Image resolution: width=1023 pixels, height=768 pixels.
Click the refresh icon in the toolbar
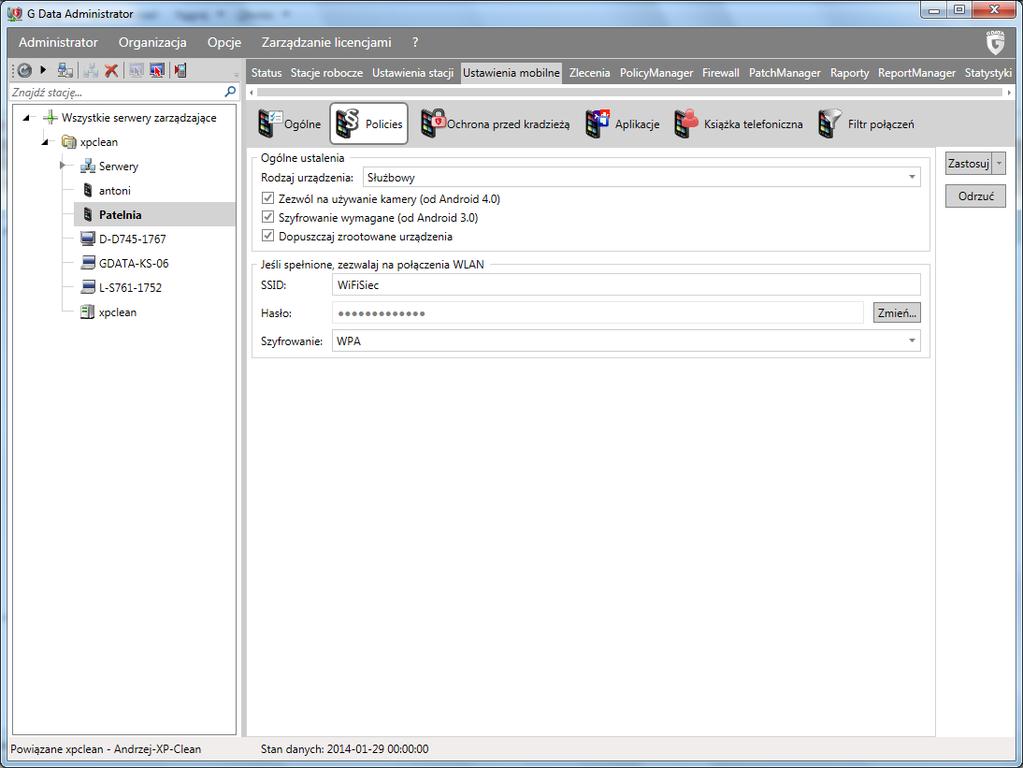(x=24, y=70)
